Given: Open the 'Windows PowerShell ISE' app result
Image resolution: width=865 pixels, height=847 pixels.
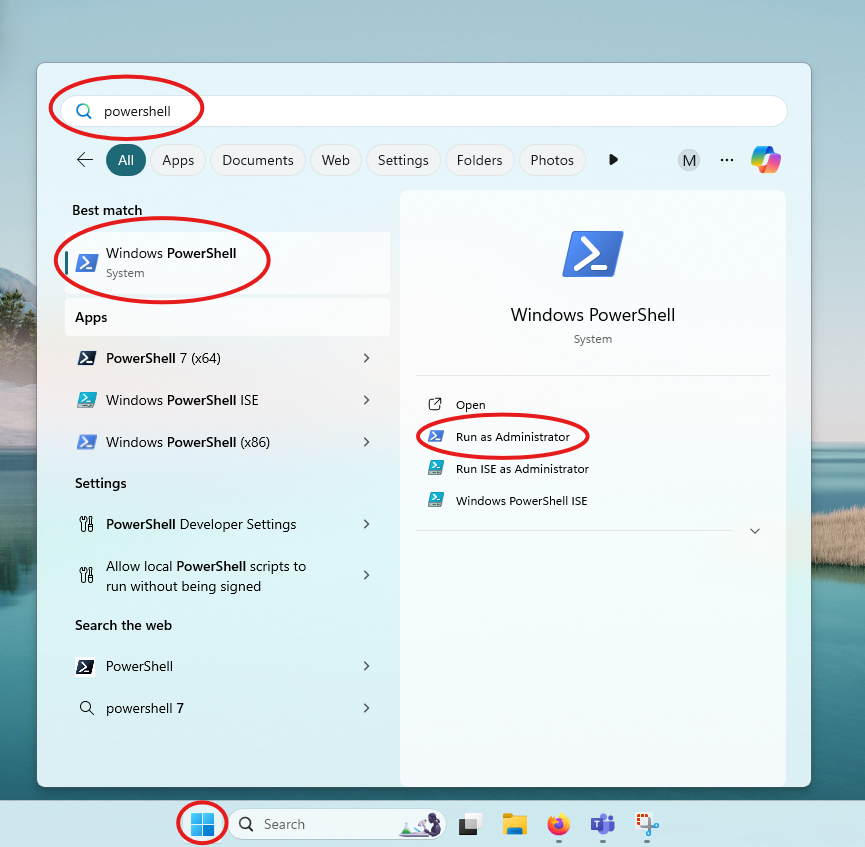Looking at the screenshot, I should (x=227, y=400).
